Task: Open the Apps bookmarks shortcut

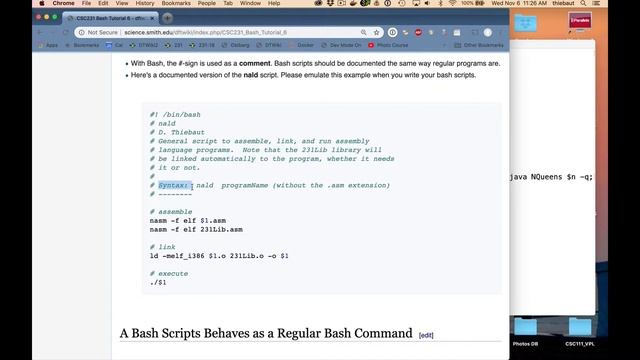Action: pos(48,45)
